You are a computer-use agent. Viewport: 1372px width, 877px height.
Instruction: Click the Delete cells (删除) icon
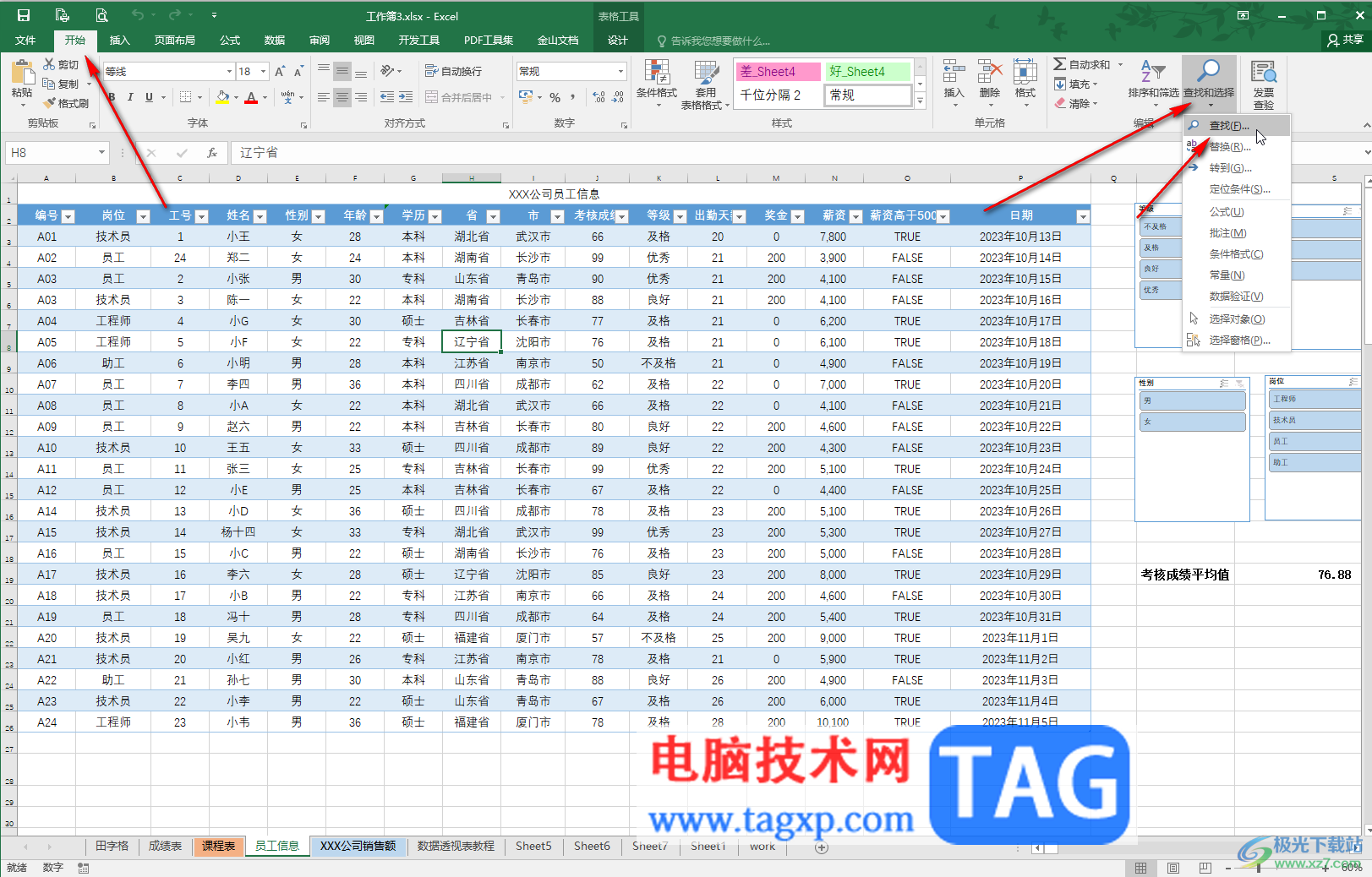pyautogui.click(x=990, y=73)
